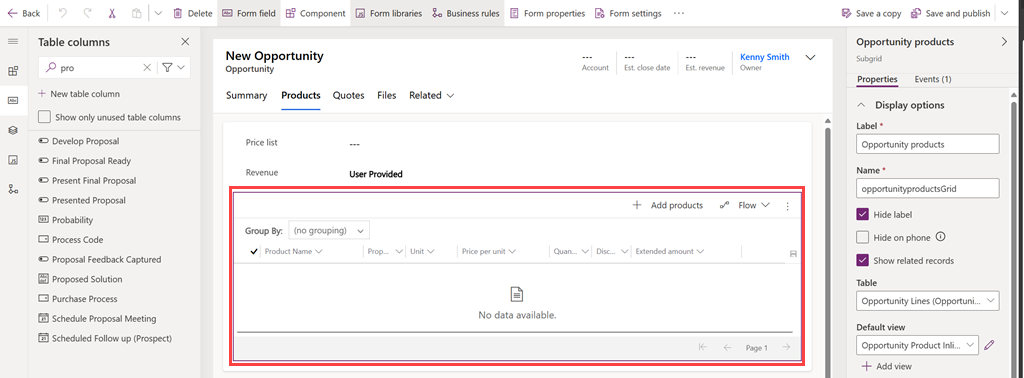Switch to the Quotes form tab
The height and width of the screenshot is (378, 1024).
pos(348,95)
